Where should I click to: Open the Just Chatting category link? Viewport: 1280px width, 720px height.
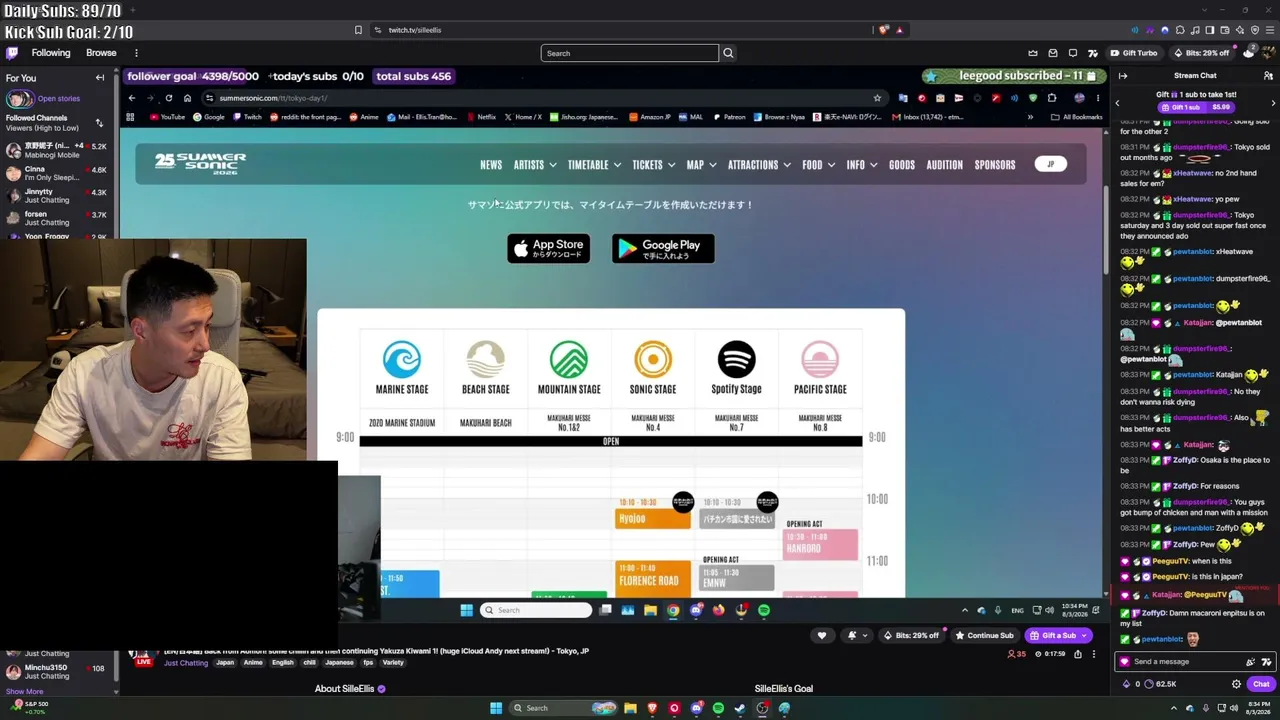point(186,663)
